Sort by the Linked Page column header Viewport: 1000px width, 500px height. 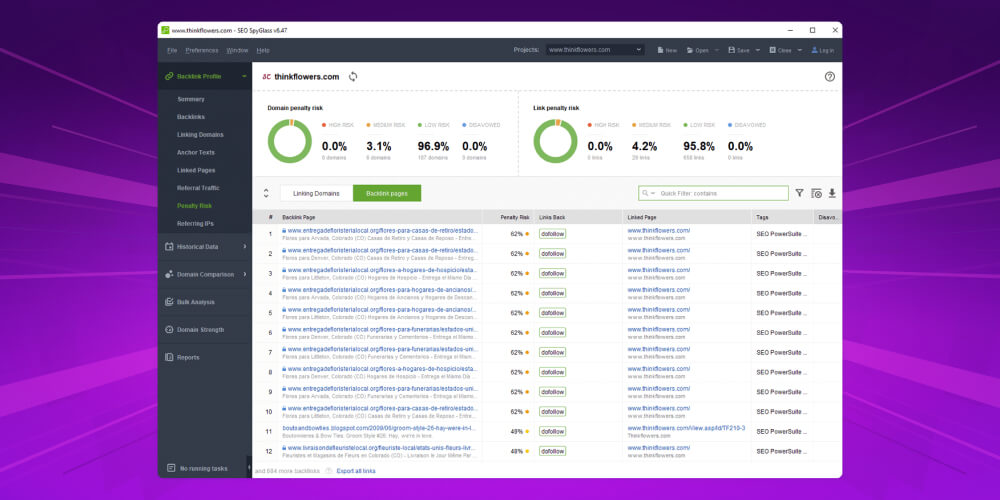pyautogui.click(x=642, y=217)
